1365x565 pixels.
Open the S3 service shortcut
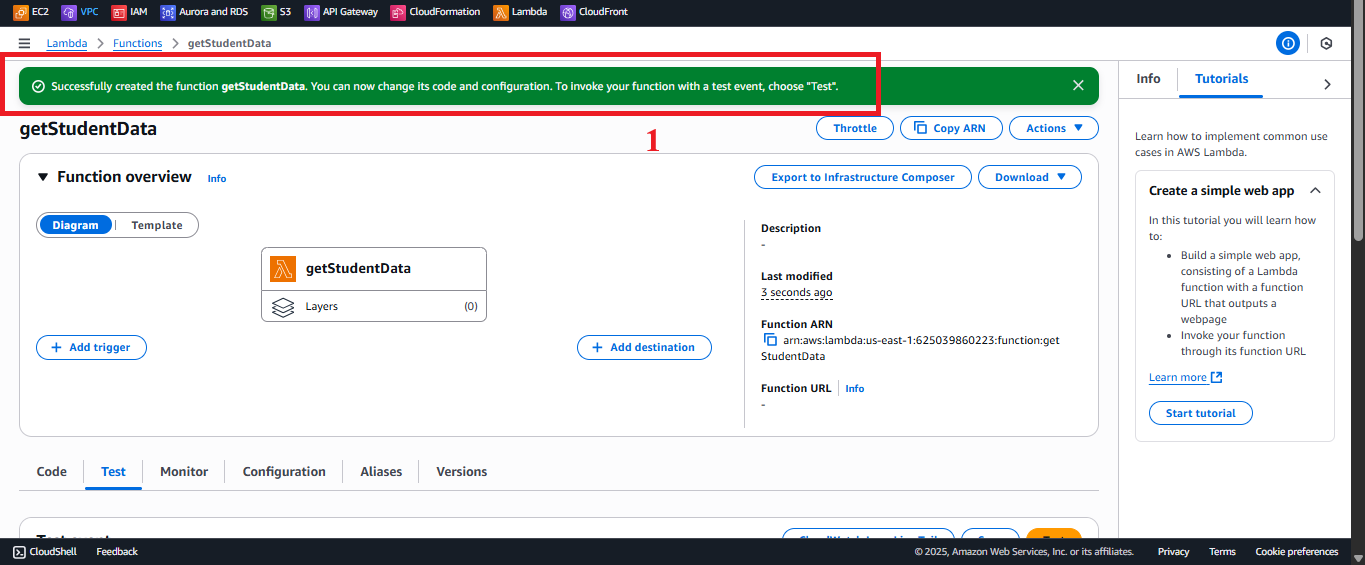coord(277,12)
